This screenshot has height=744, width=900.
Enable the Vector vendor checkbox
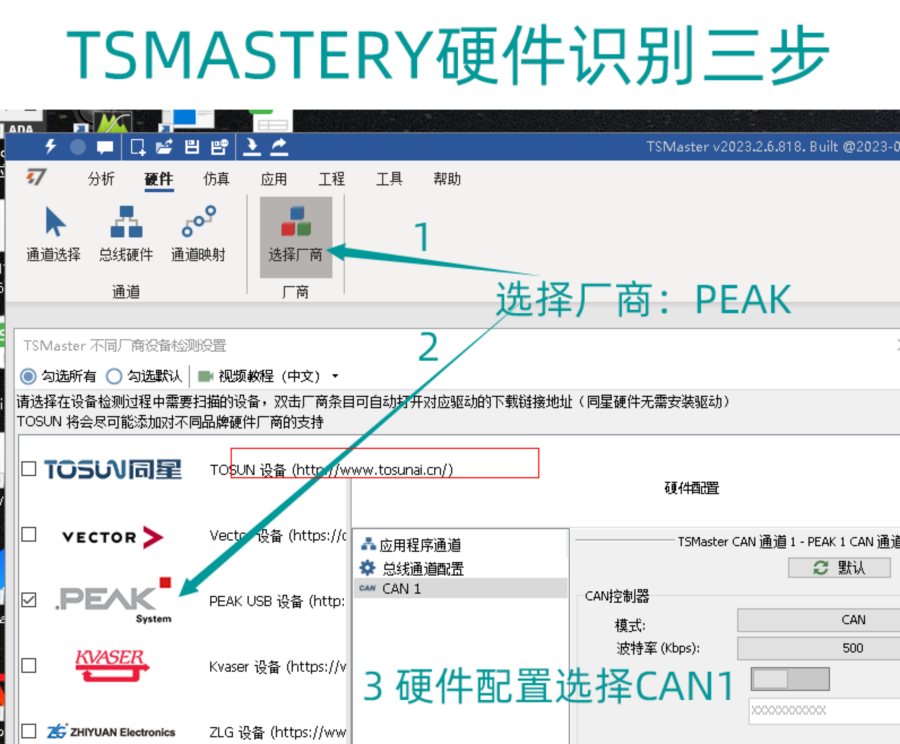click(29, 534)
